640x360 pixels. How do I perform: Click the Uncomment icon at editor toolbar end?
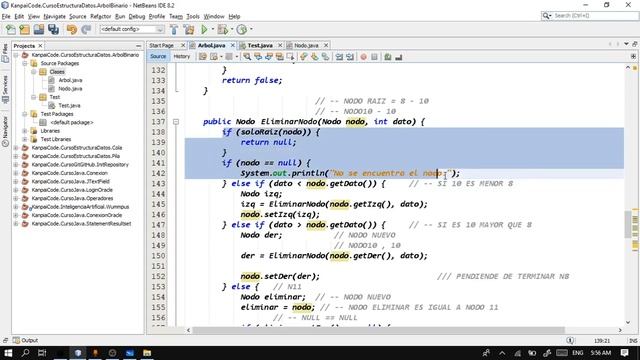coord(399,57)
